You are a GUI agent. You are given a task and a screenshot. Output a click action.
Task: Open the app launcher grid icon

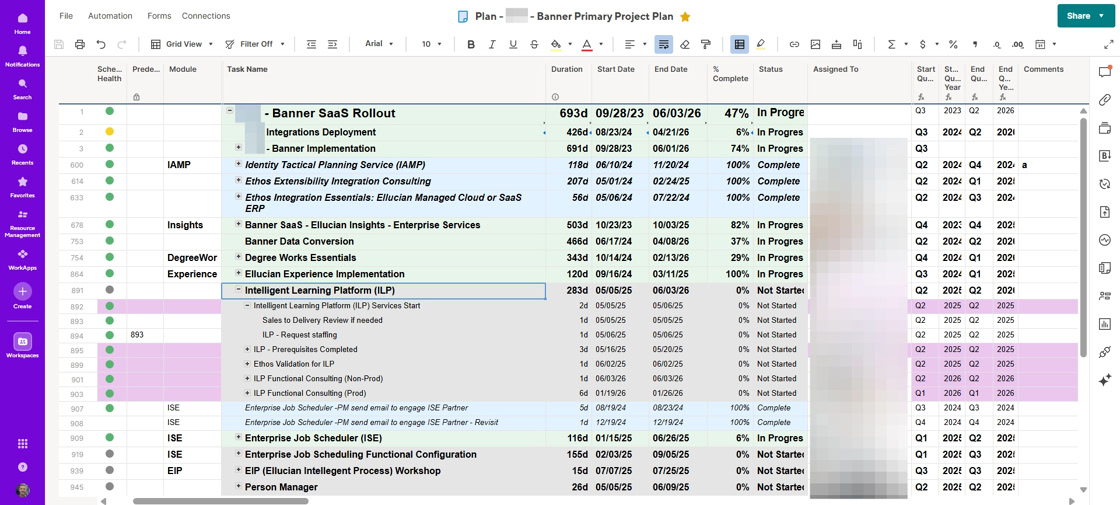[22, 444]
